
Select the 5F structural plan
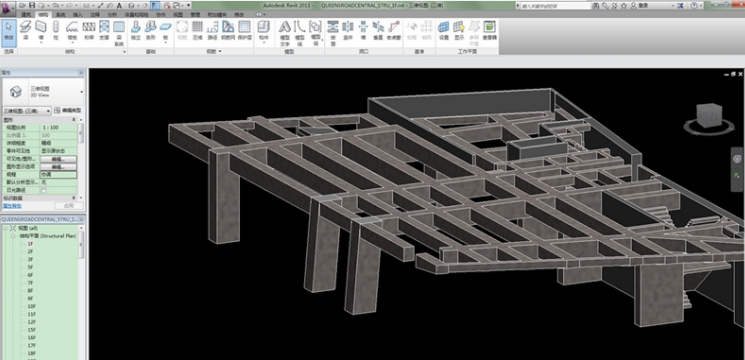(30, 267)
